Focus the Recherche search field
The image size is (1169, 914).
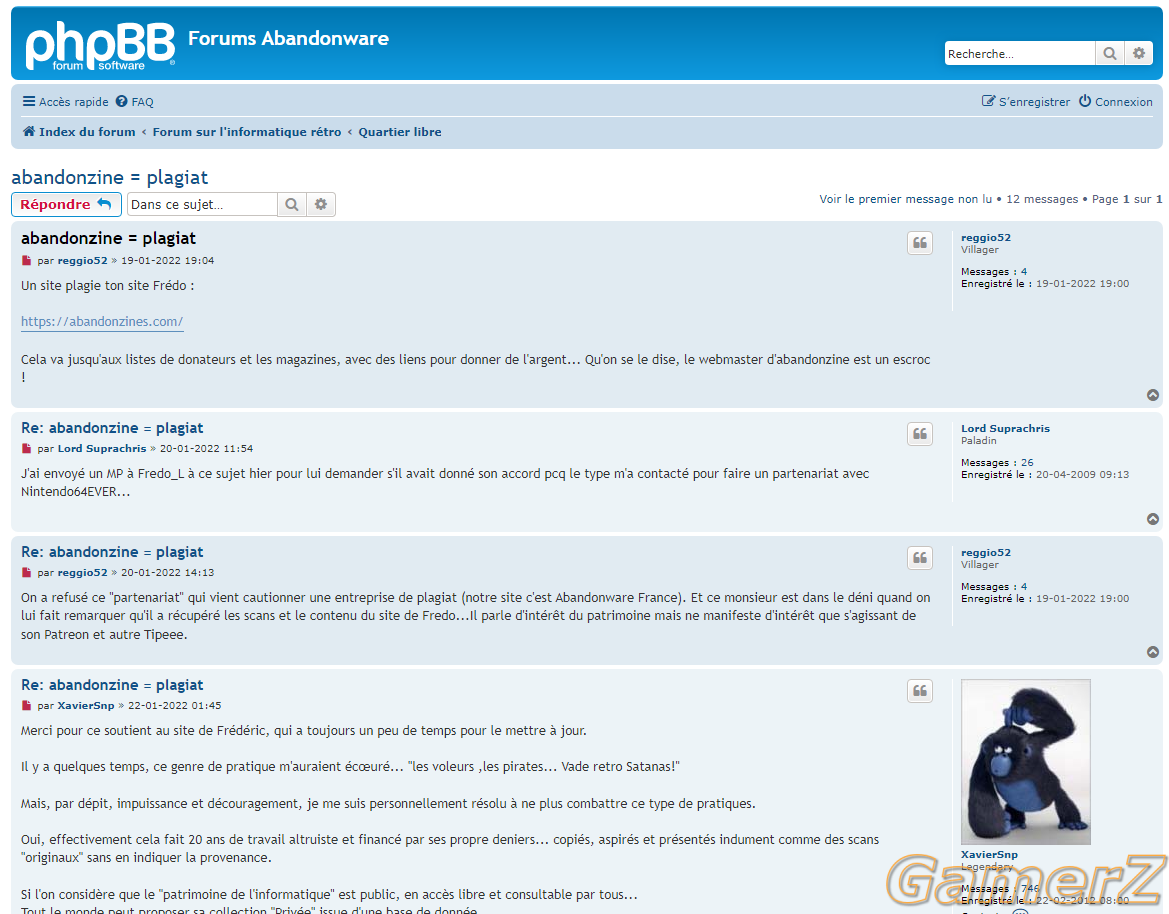(x=1019, y=54)
